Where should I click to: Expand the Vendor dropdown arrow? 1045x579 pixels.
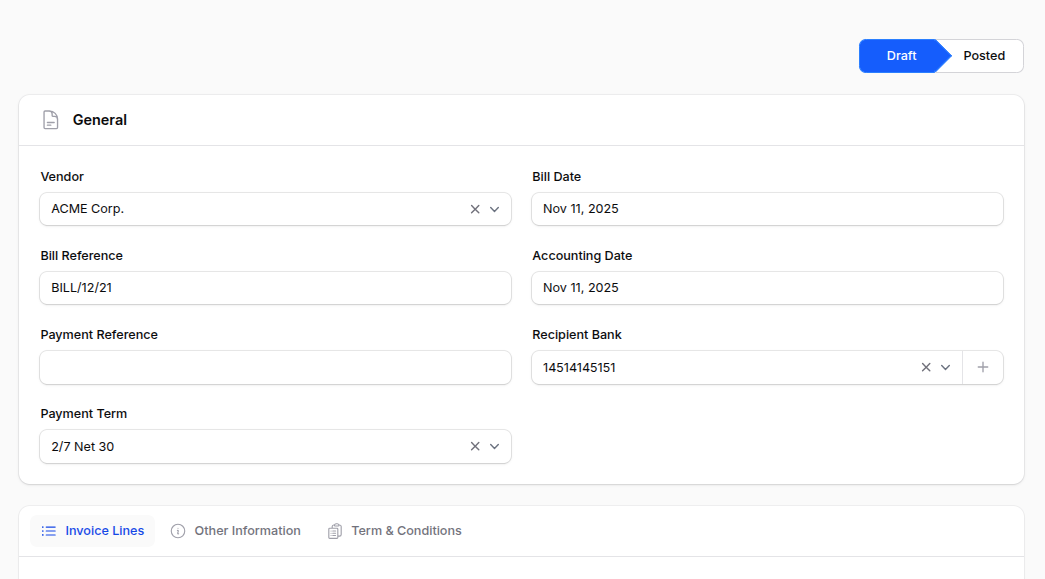pyautogui.click(x=494, y=209)
